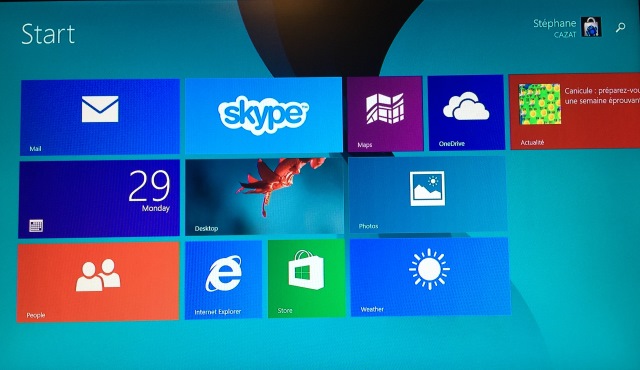640x370 pixels.
Task: Click the Start heading text
Action: point(48,34)
